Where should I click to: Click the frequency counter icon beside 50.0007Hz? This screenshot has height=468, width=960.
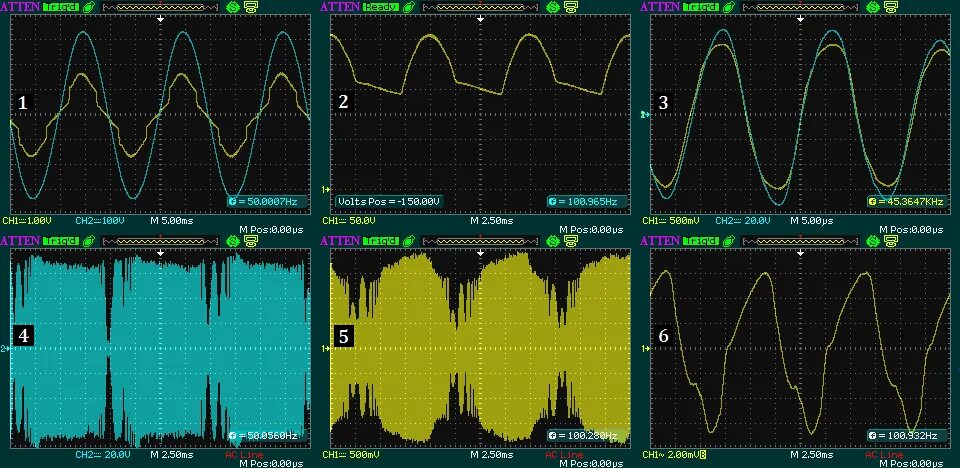click(x=232, y=202)
